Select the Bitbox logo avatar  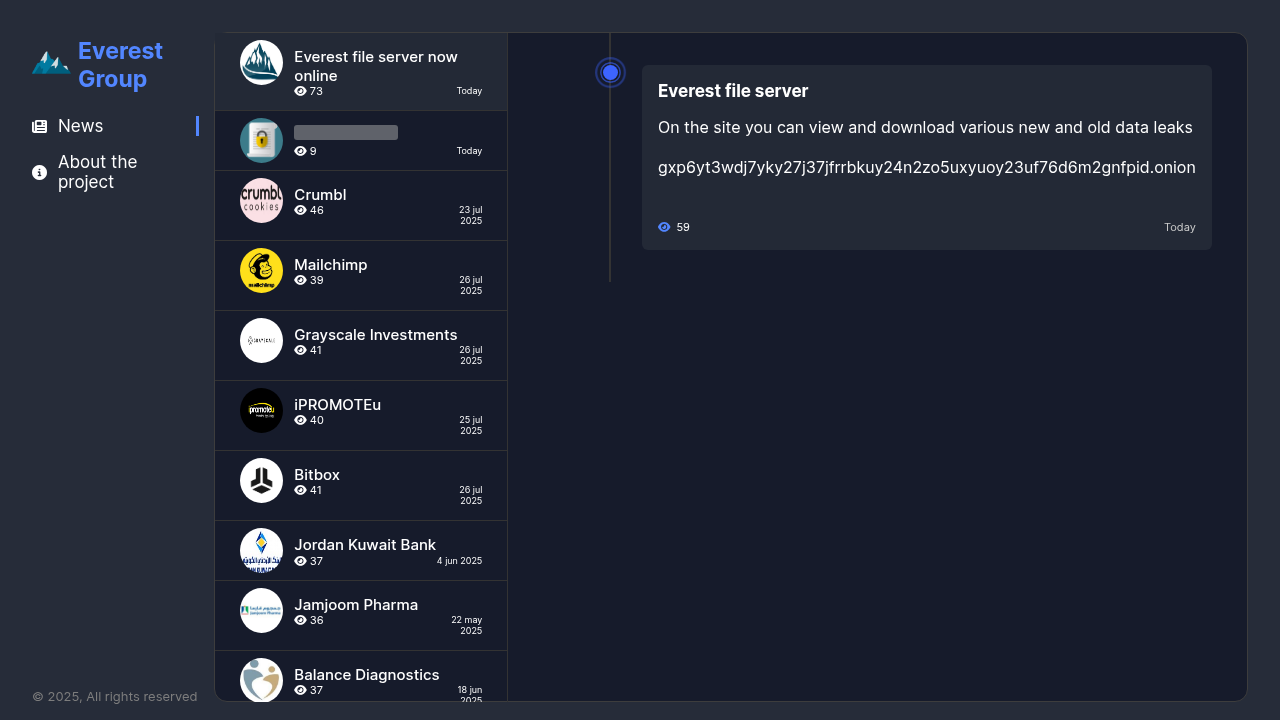point(261,480)
